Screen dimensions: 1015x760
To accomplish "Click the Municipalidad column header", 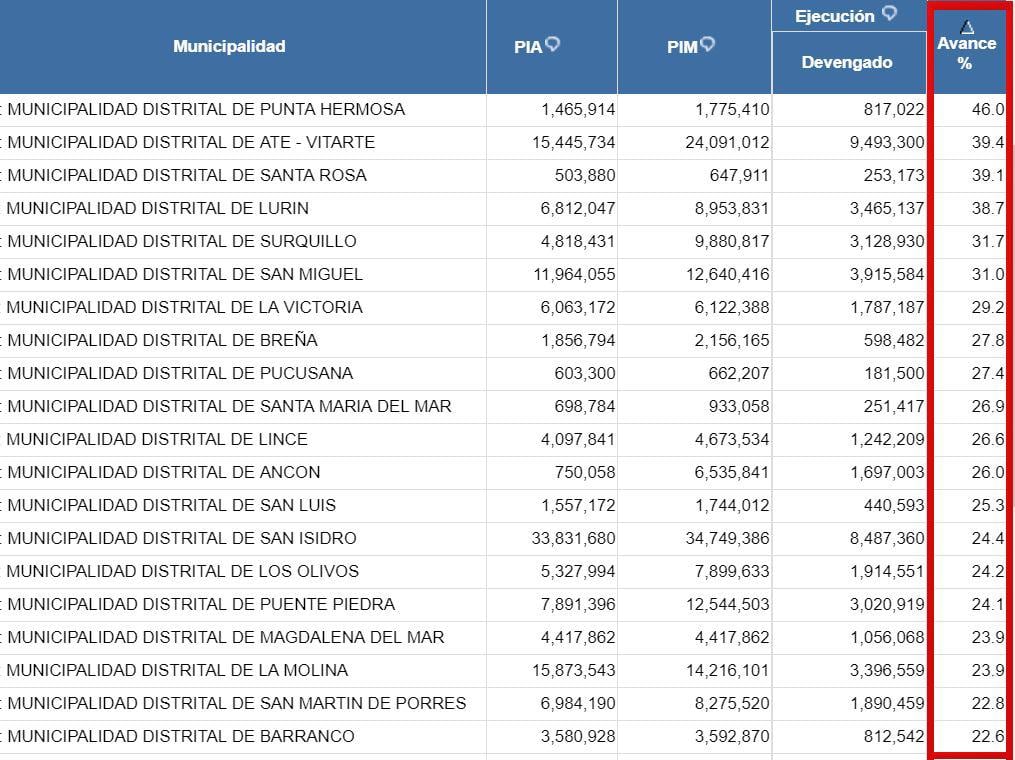I will coord(230,45).
